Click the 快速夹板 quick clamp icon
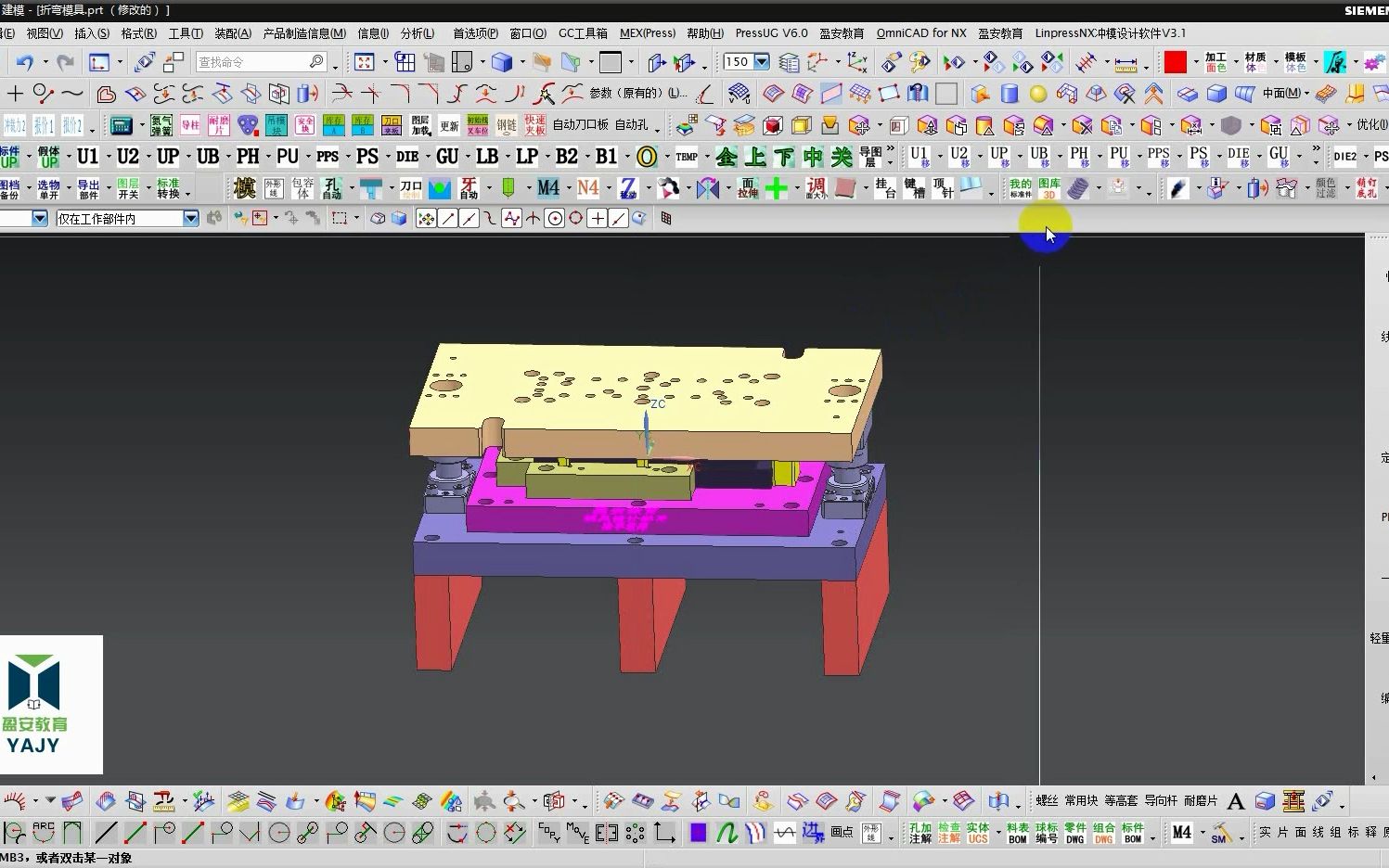Viewport: 1389px width, 868px height. (535, 124)
